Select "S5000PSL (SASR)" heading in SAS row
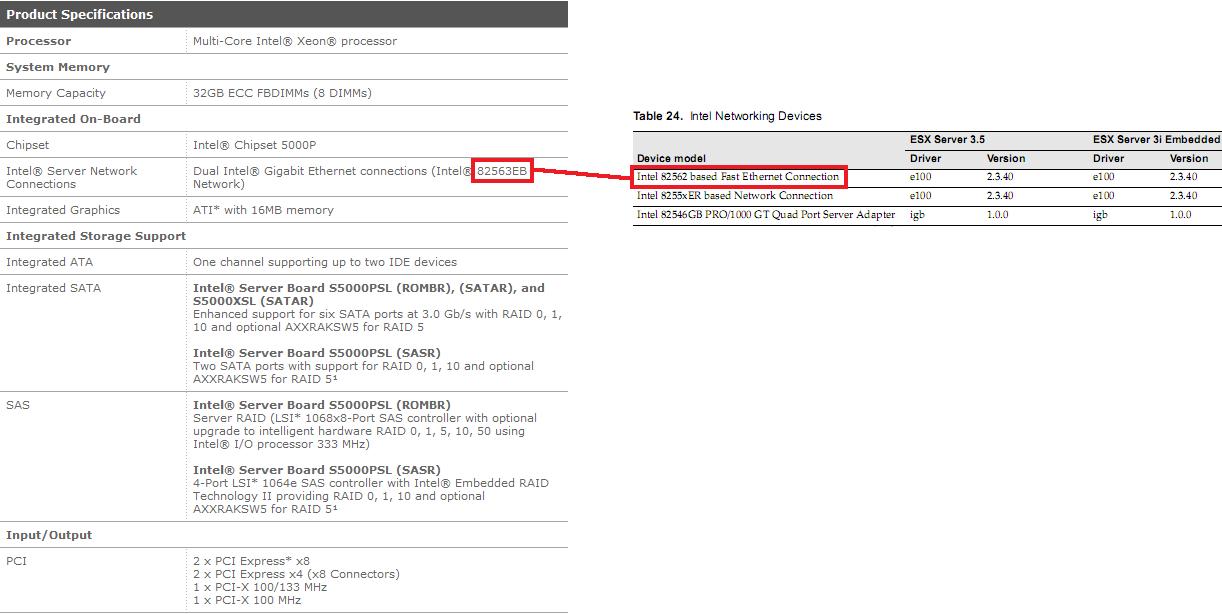Image resolution: width=1222 pixels, height=615 pixels. click(x=317, y=470)
